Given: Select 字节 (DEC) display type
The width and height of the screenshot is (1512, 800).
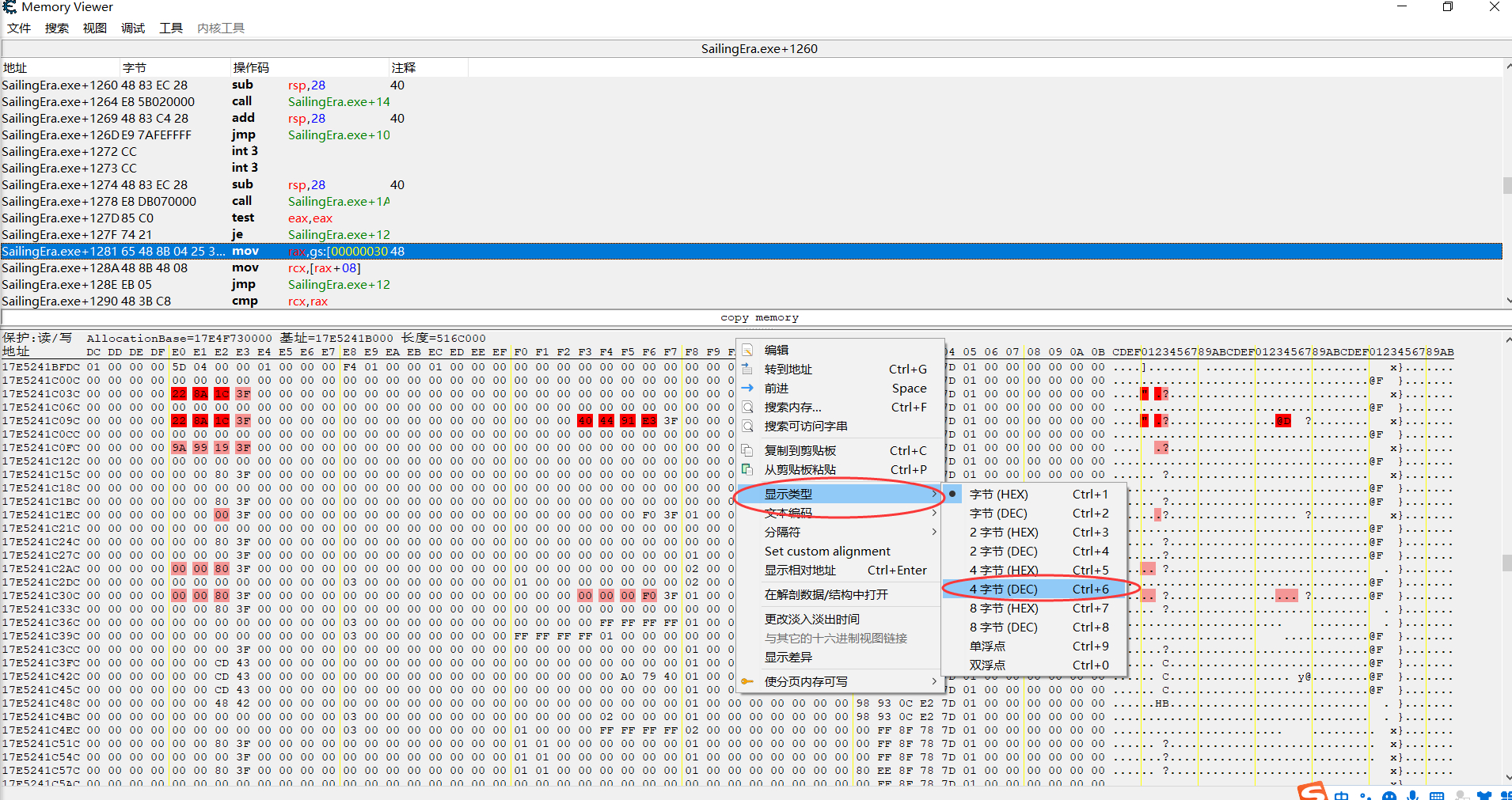Looking at the screenshot, I should 1035,513.
